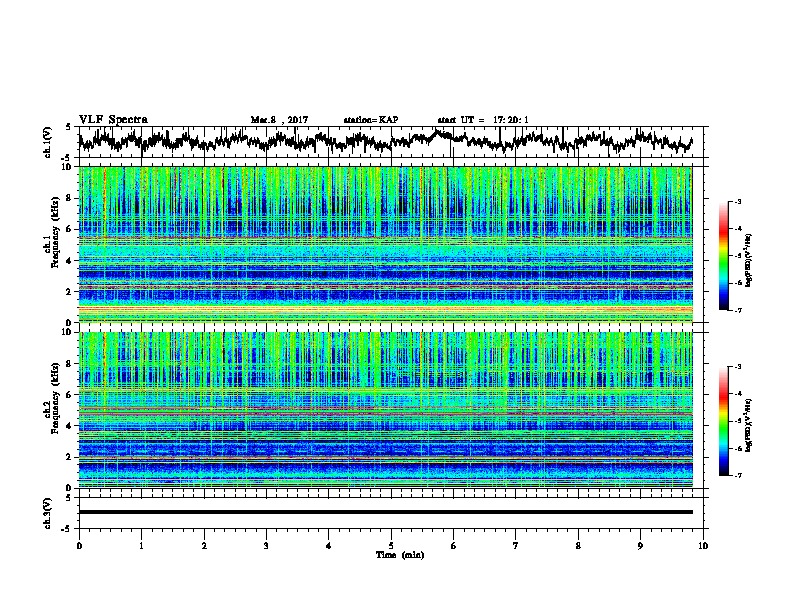The height and width of the screenshot is (612, 792).
Task: Click the lower color bar beside ch.2 spectrogram
Action: click(723, 421)
